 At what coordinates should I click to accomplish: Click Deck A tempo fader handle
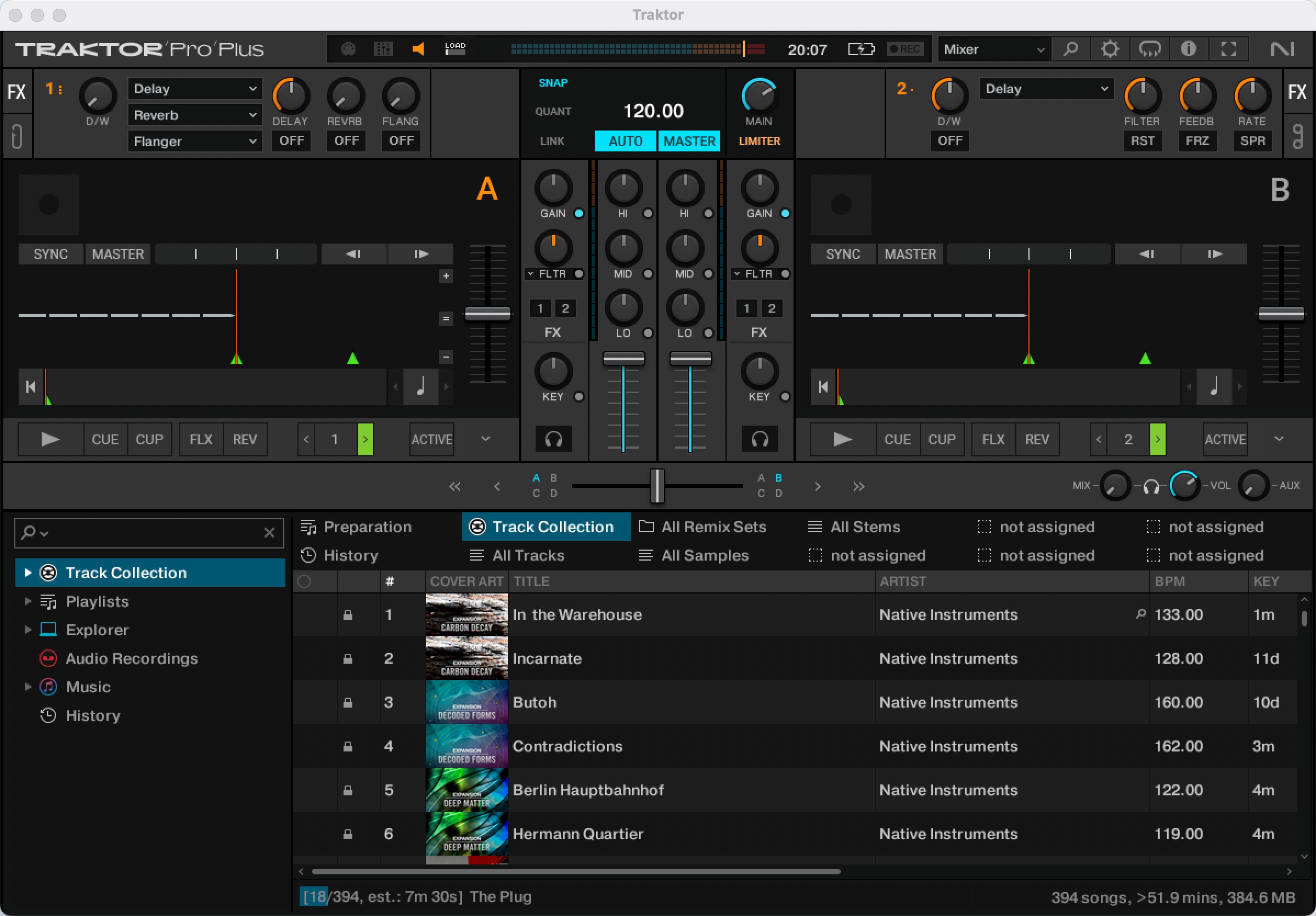click(x=487, y=314)
